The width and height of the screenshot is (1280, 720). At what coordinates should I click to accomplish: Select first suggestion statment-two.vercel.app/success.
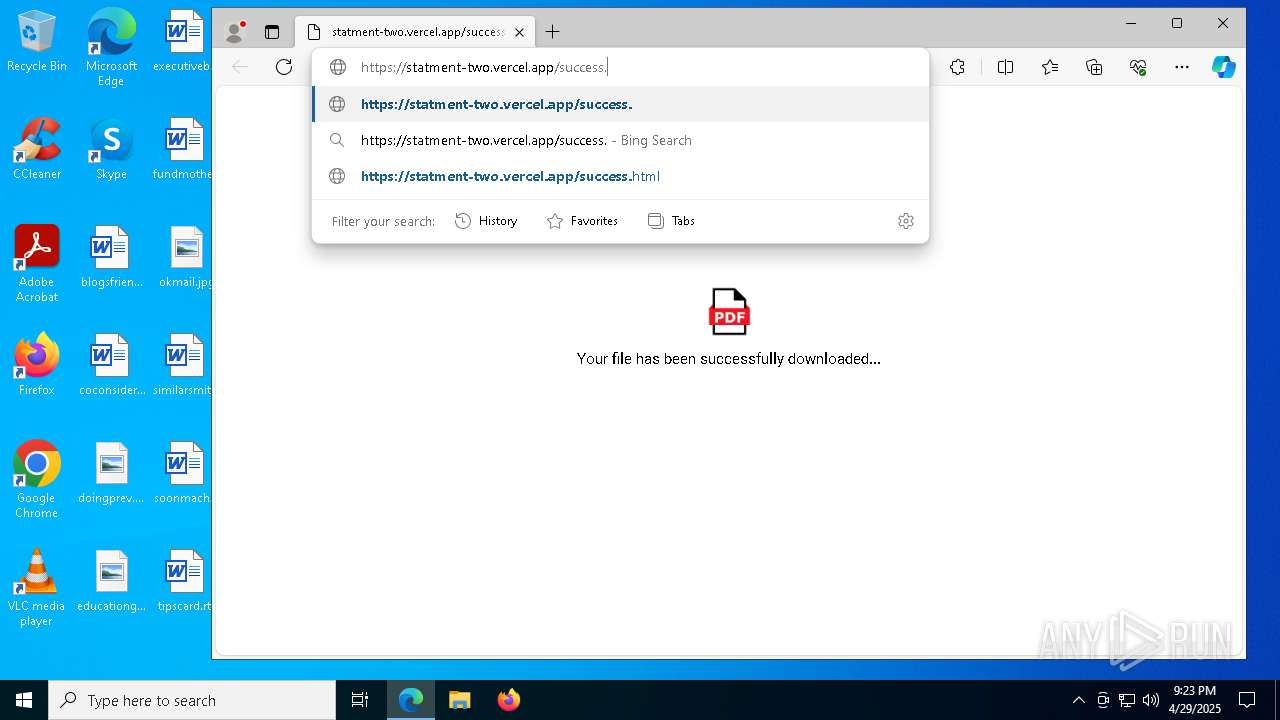click(x=620, y=104)
